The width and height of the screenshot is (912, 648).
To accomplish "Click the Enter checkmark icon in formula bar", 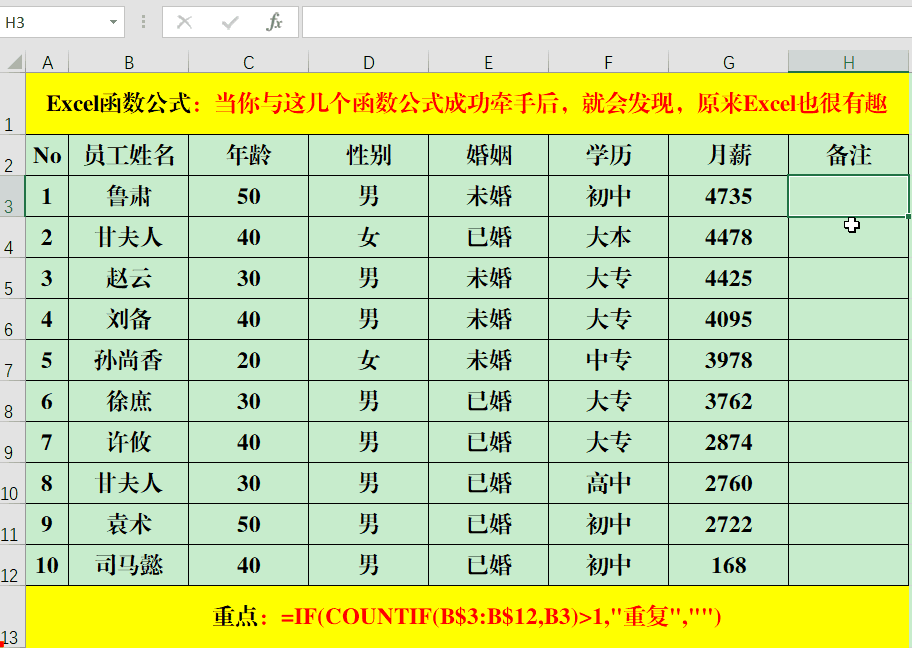I will (229, 22).
